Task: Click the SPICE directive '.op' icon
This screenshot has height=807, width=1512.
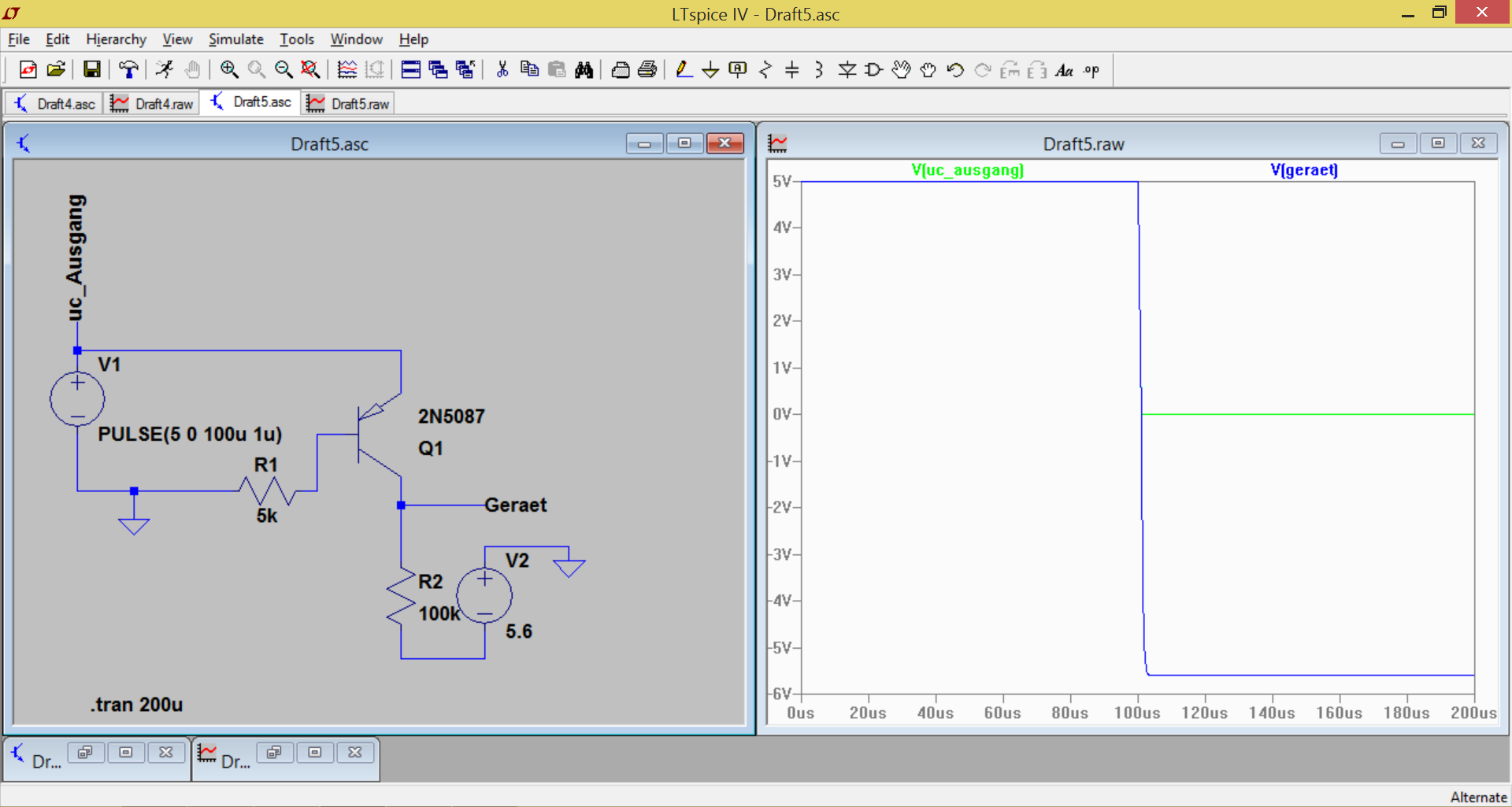Action: coord(1091,70)
